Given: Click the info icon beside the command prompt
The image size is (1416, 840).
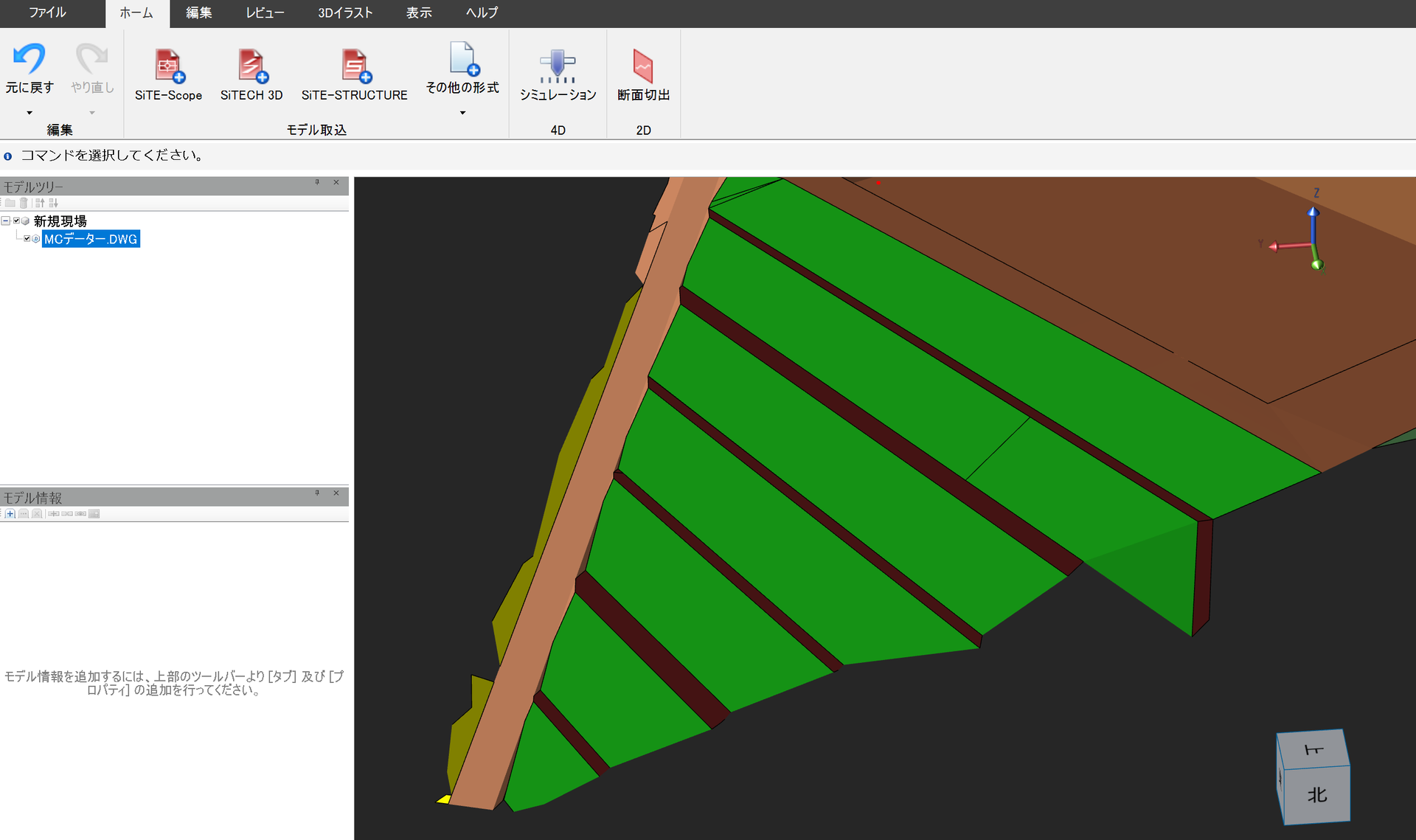Looking at the screenshot, I should pos(8,156).
